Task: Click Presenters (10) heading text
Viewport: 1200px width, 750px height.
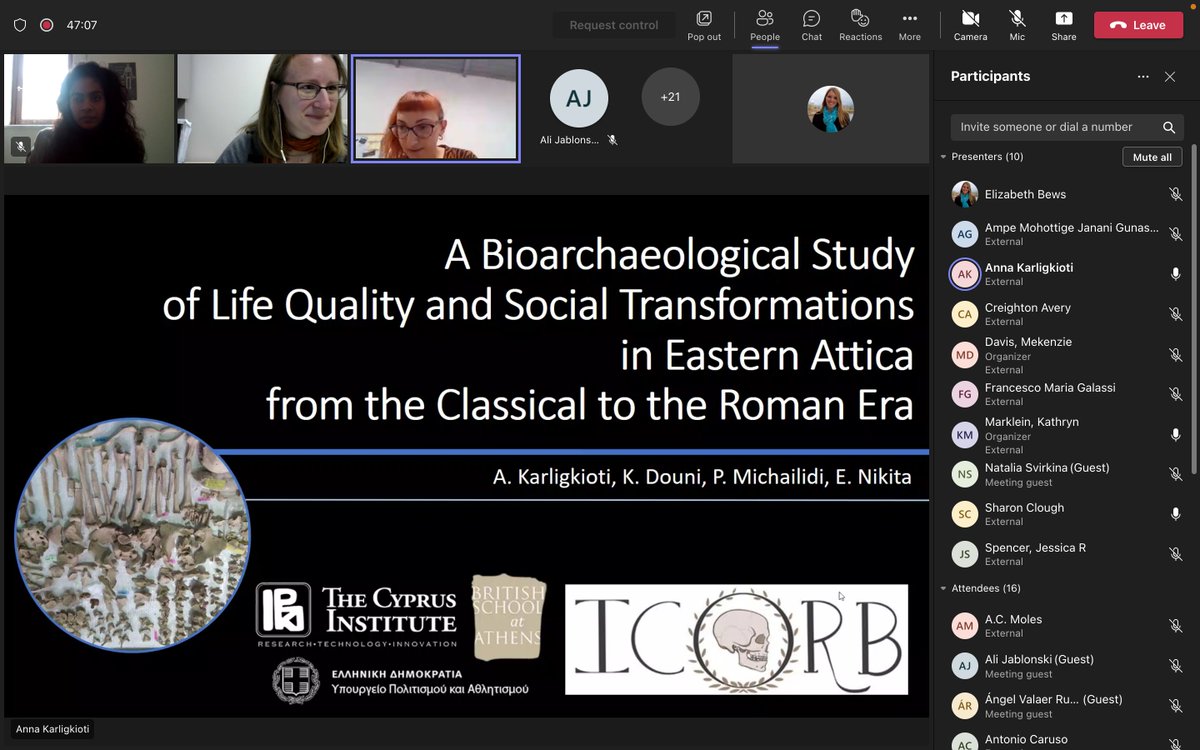Action: point(987,157)
